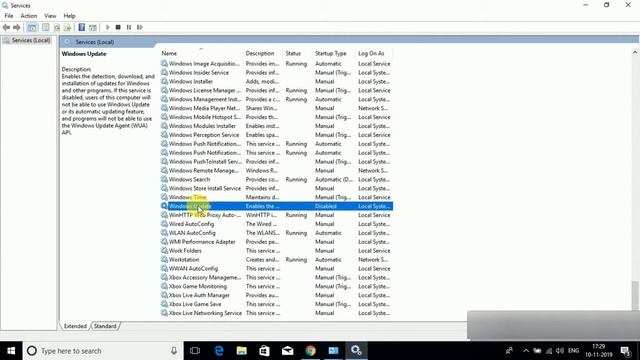Open the Help menu
The width and height of the screenshot is (640, 360).
[x=69, y=16]
